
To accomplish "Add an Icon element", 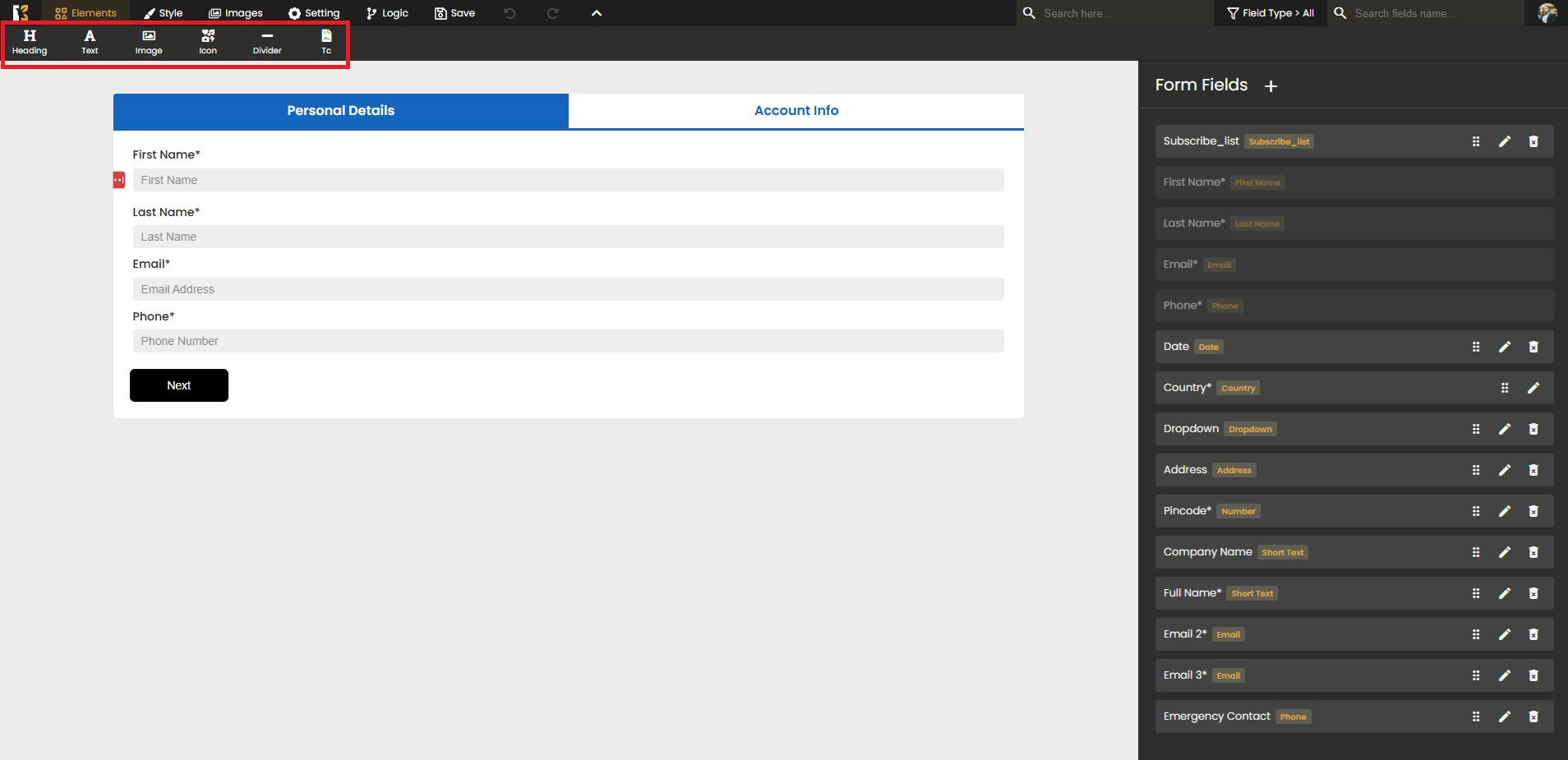I will [208, 42].
